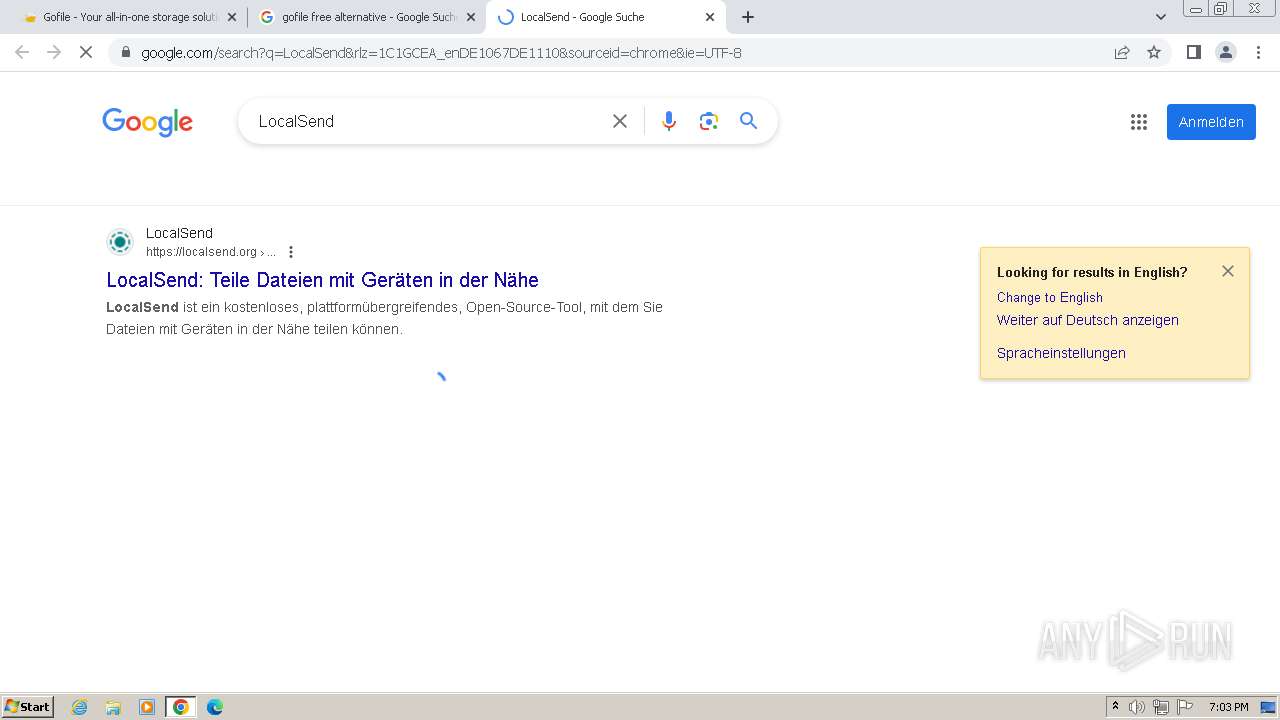This screenshot has width=1280, height=720.
Task: View site information via the lock icon
Action: (125, 52)
